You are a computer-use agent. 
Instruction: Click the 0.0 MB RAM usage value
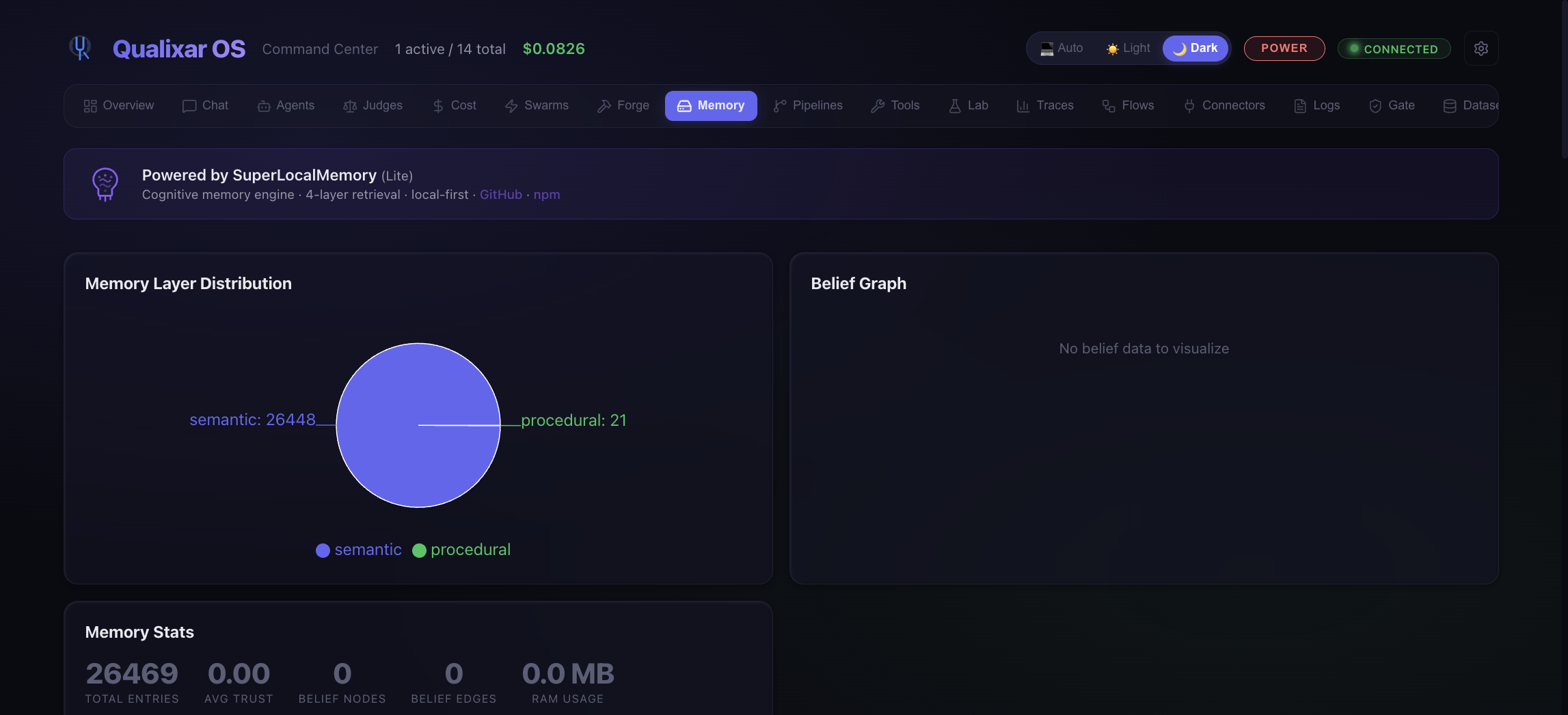pyautogui.click(x=568, y=674)
